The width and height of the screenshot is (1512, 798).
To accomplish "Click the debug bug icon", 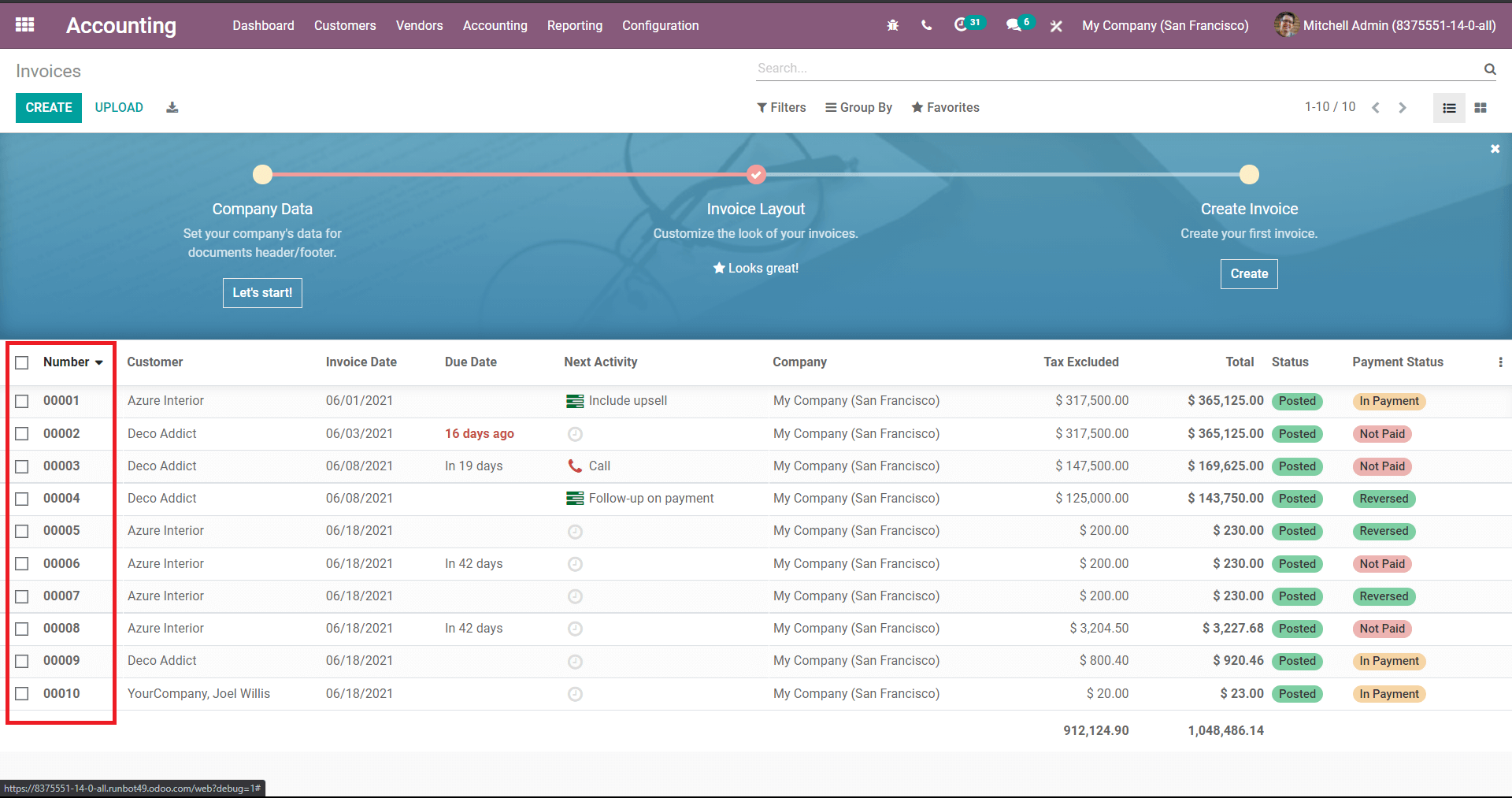I will point(892,25).
